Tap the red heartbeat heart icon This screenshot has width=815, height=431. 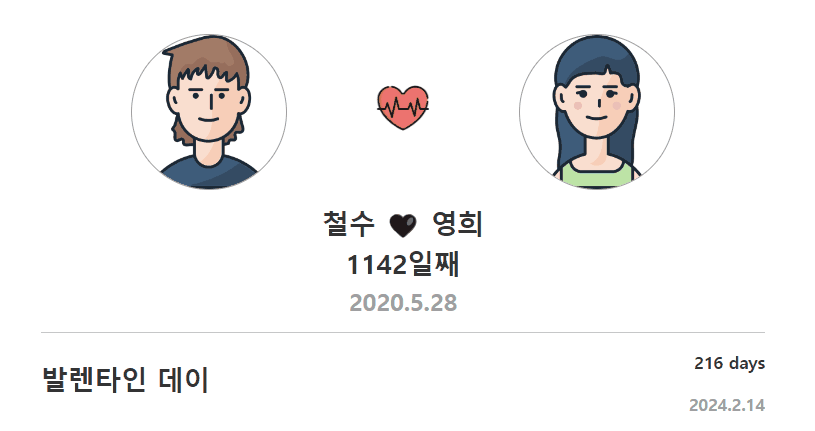pyautogui.click(x=403, y=108)
